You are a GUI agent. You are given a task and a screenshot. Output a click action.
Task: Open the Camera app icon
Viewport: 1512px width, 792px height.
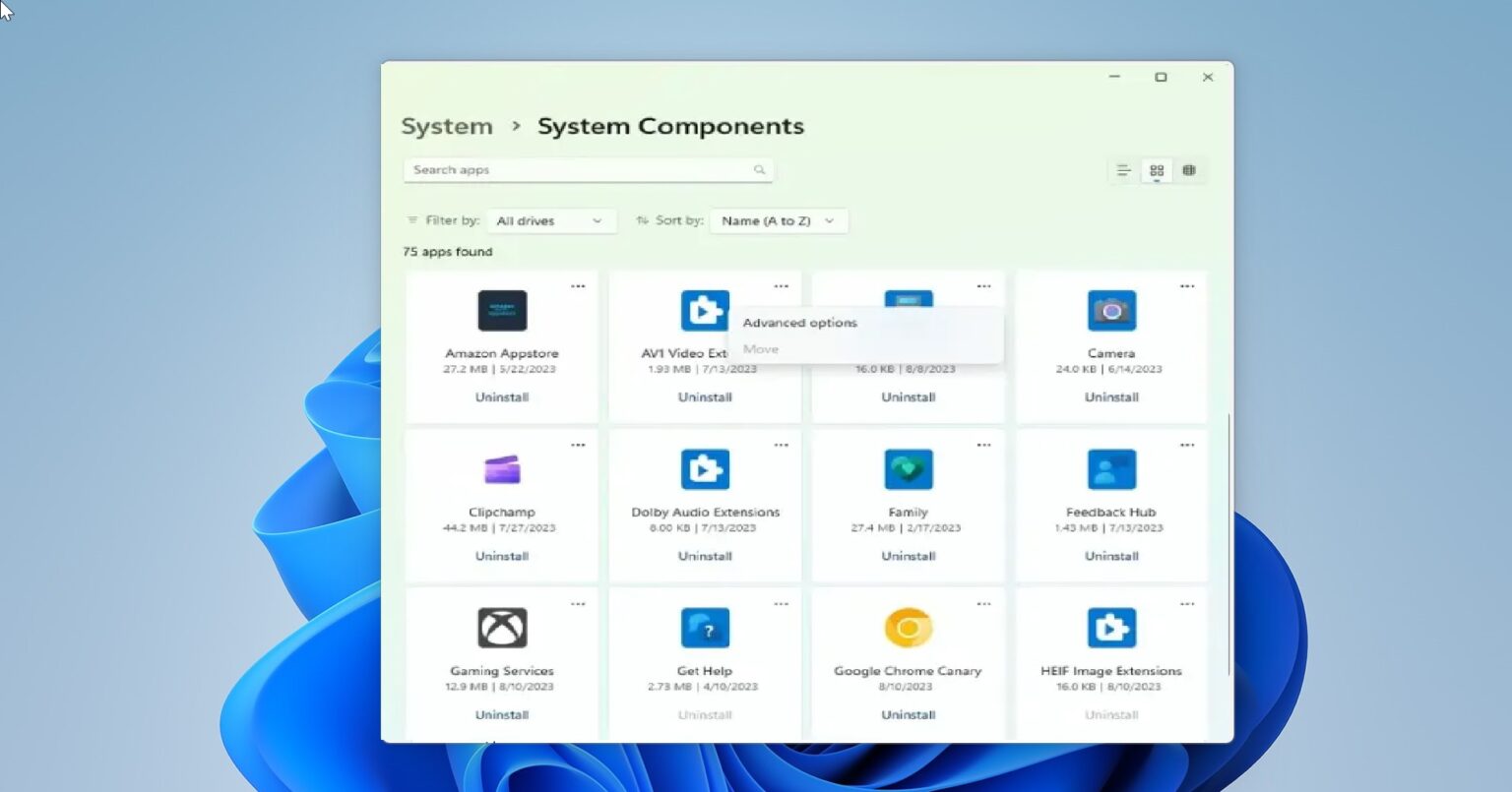tap(1110, 310)
